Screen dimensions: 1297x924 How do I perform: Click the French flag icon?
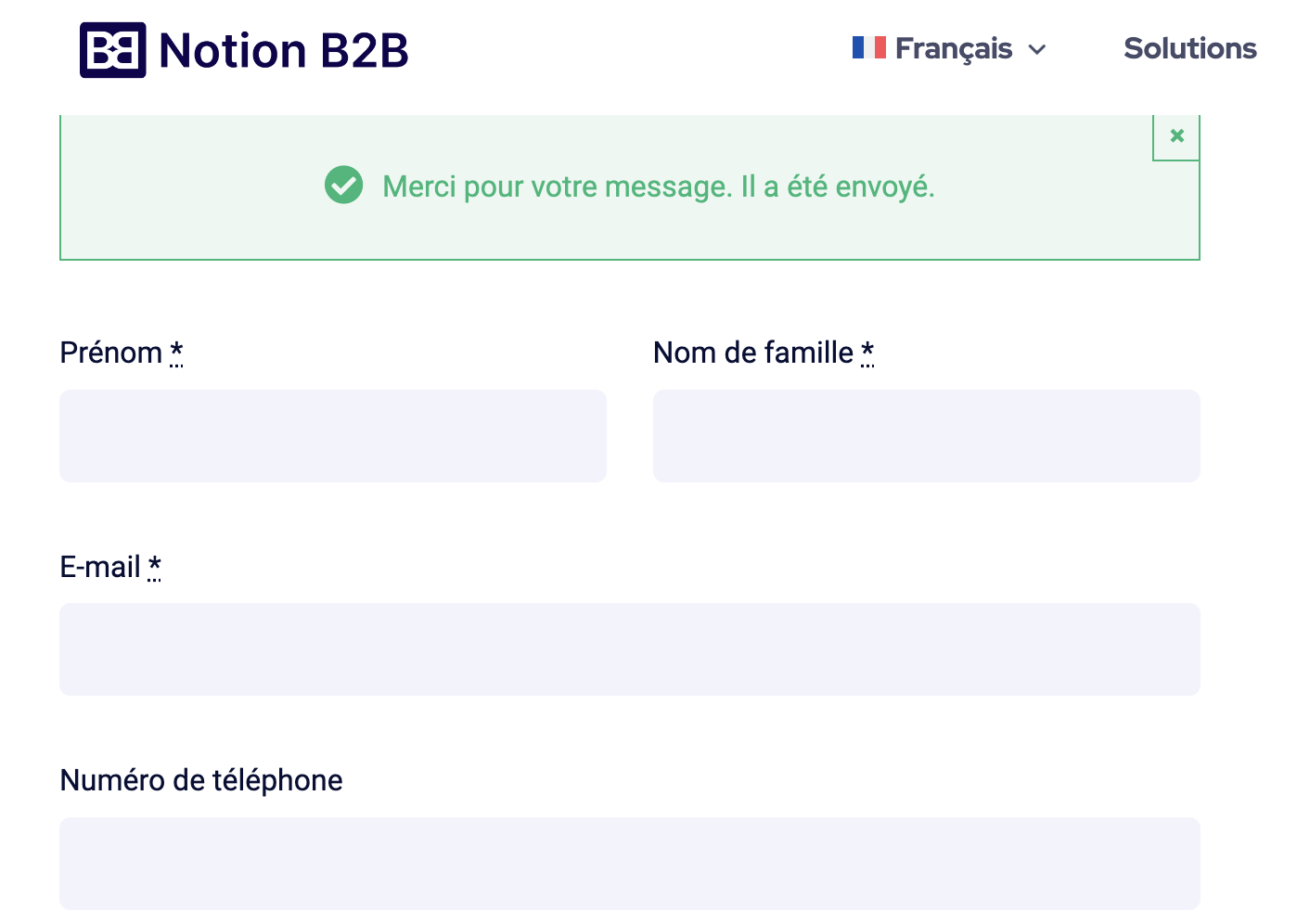(x=869, y=47)
